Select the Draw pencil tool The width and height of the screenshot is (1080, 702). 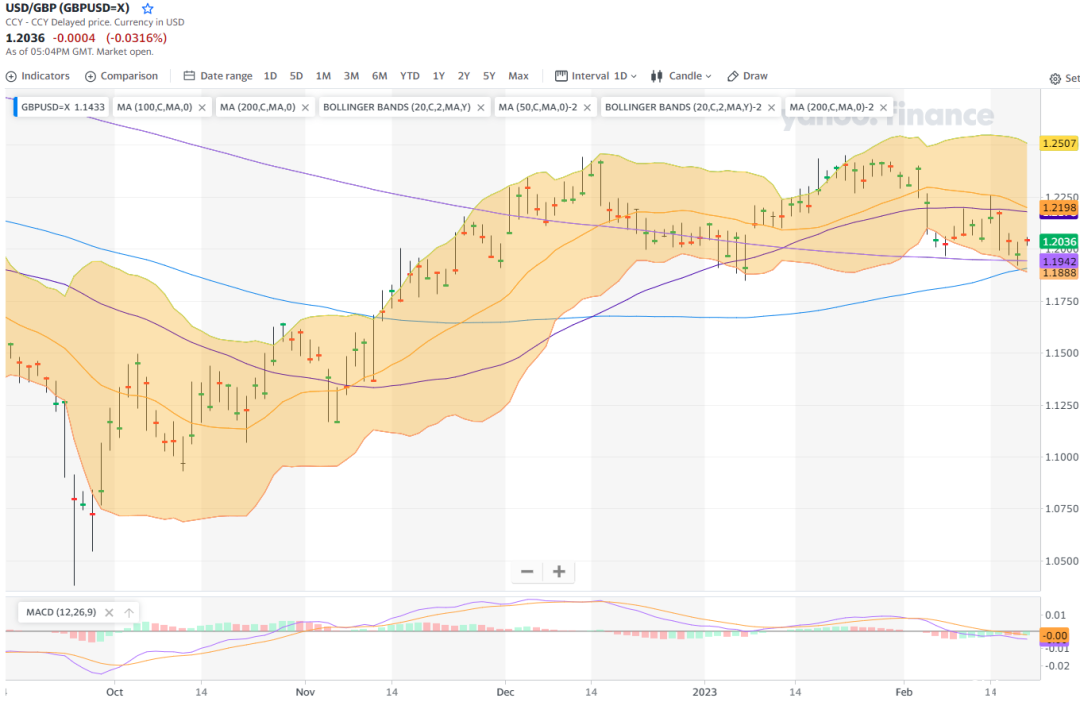pos(747,76)
